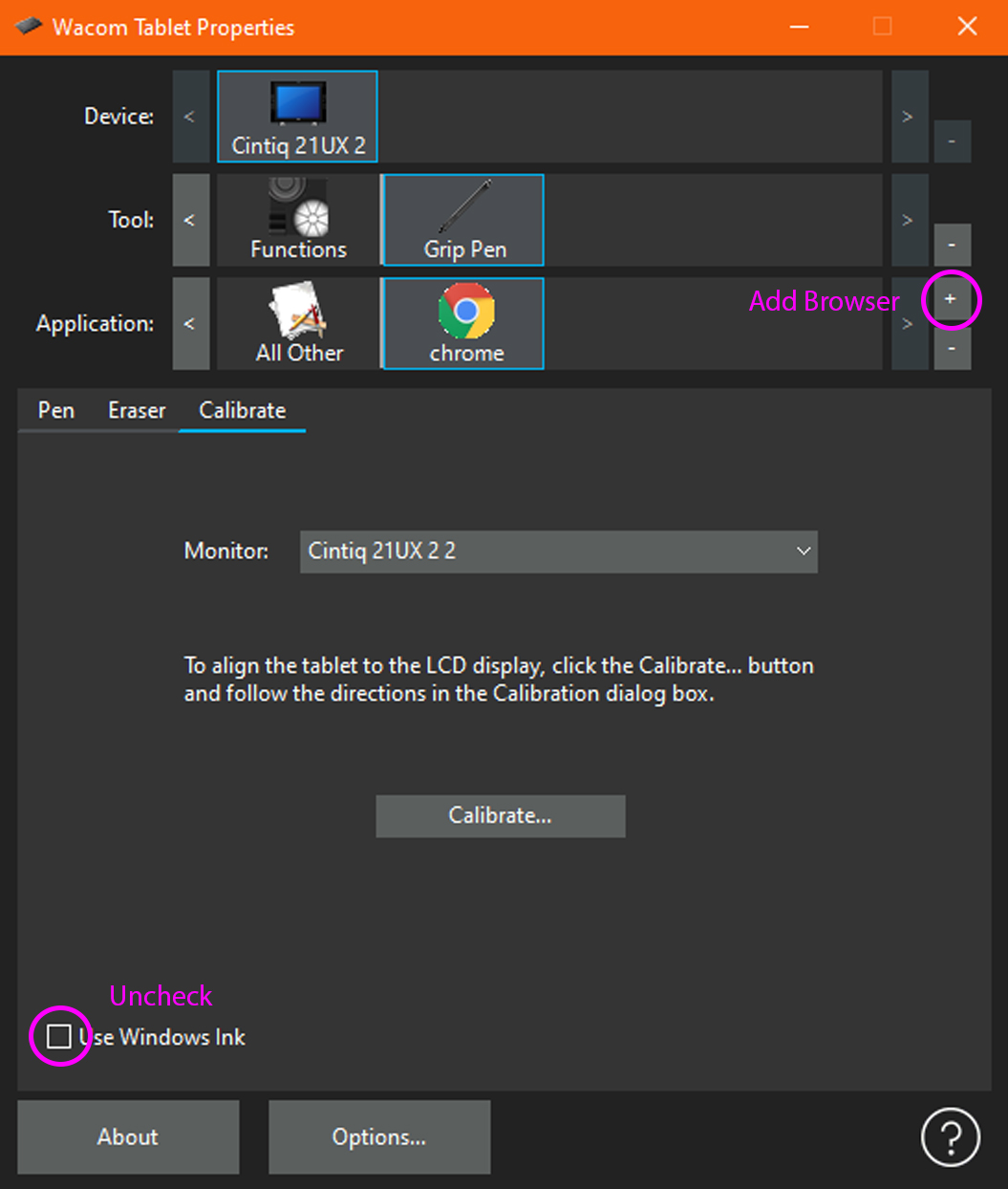
Task: Switch to the Calibrate tab
Action: (x=242, y=410)
